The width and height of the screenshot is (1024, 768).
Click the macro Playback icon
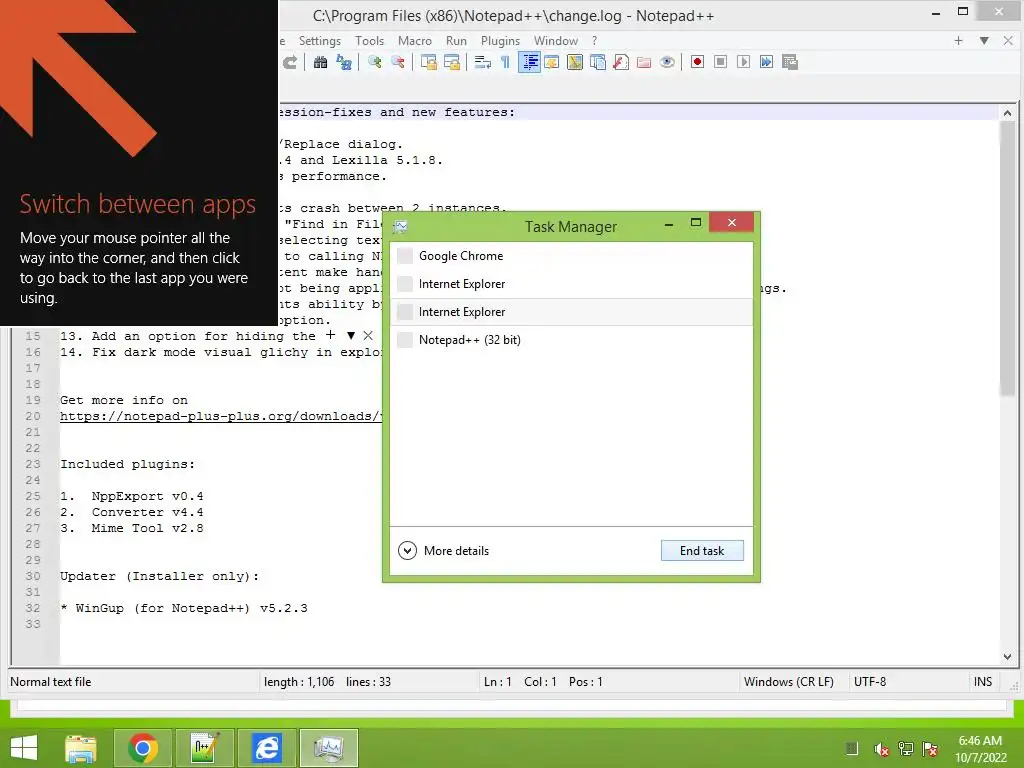(743, 62)
